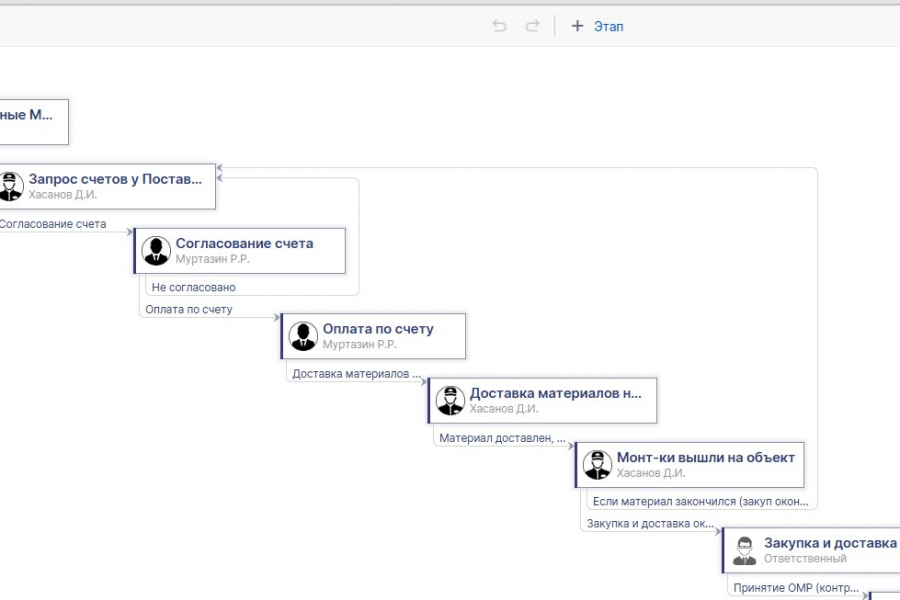Click the Материал доставлен transition label

(502, 438)
